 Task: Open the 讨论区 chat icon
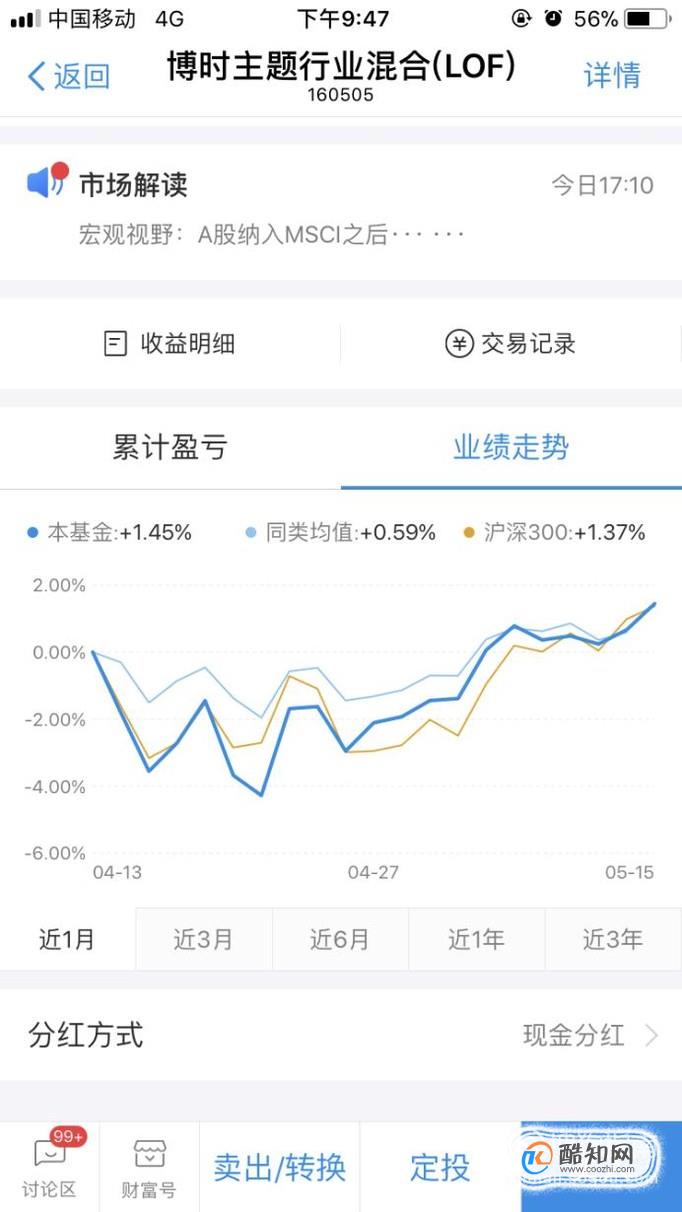49,1153
